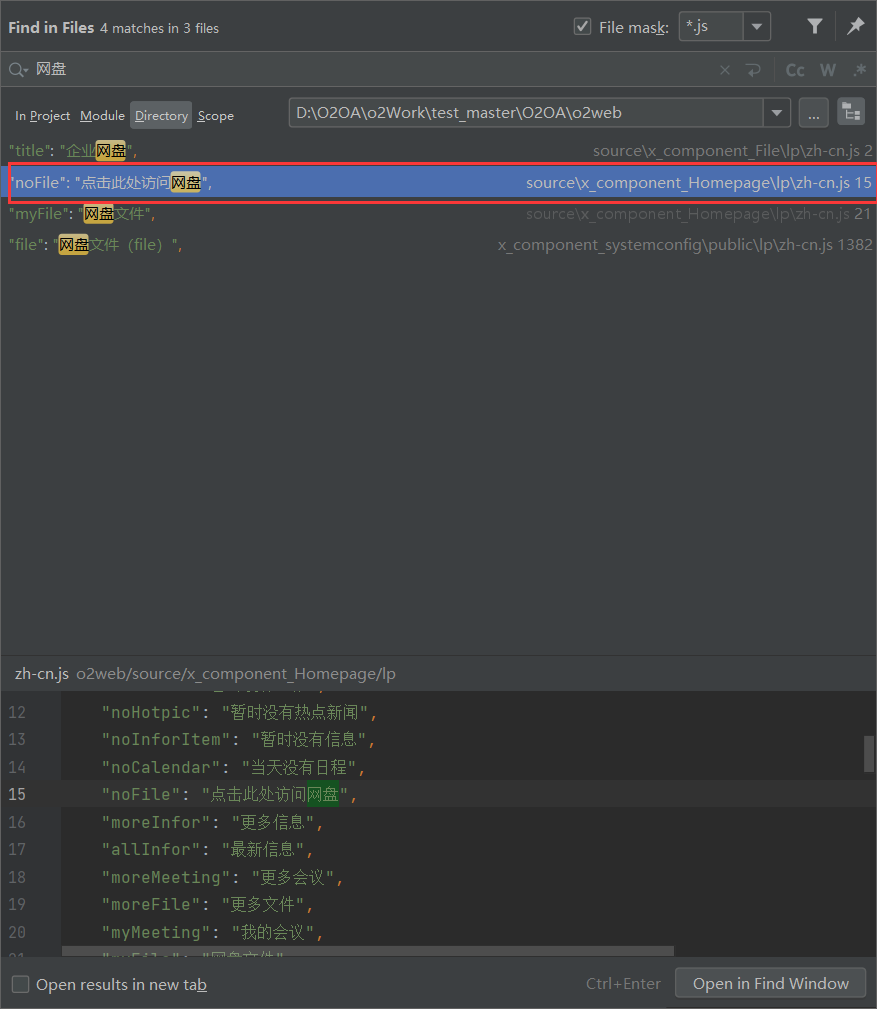The width and height of the screenshot is (877, 1009).
Task: Toggle search recursively in subdirectories icon
Action: pos(850,113)
